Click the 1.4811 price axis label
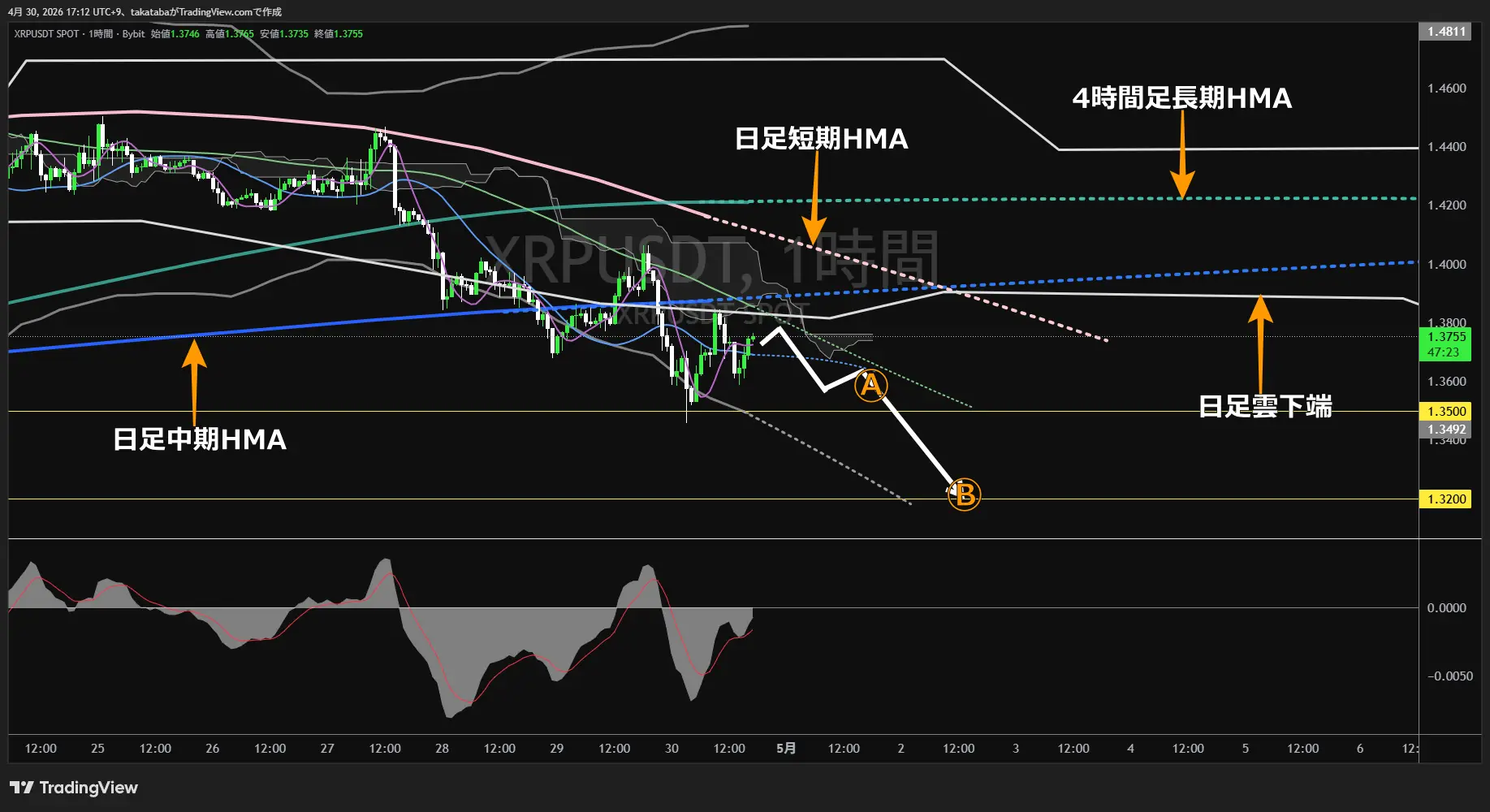Image resolution: width=1490 pixels, height=812 pixels. pos(1447,32)
